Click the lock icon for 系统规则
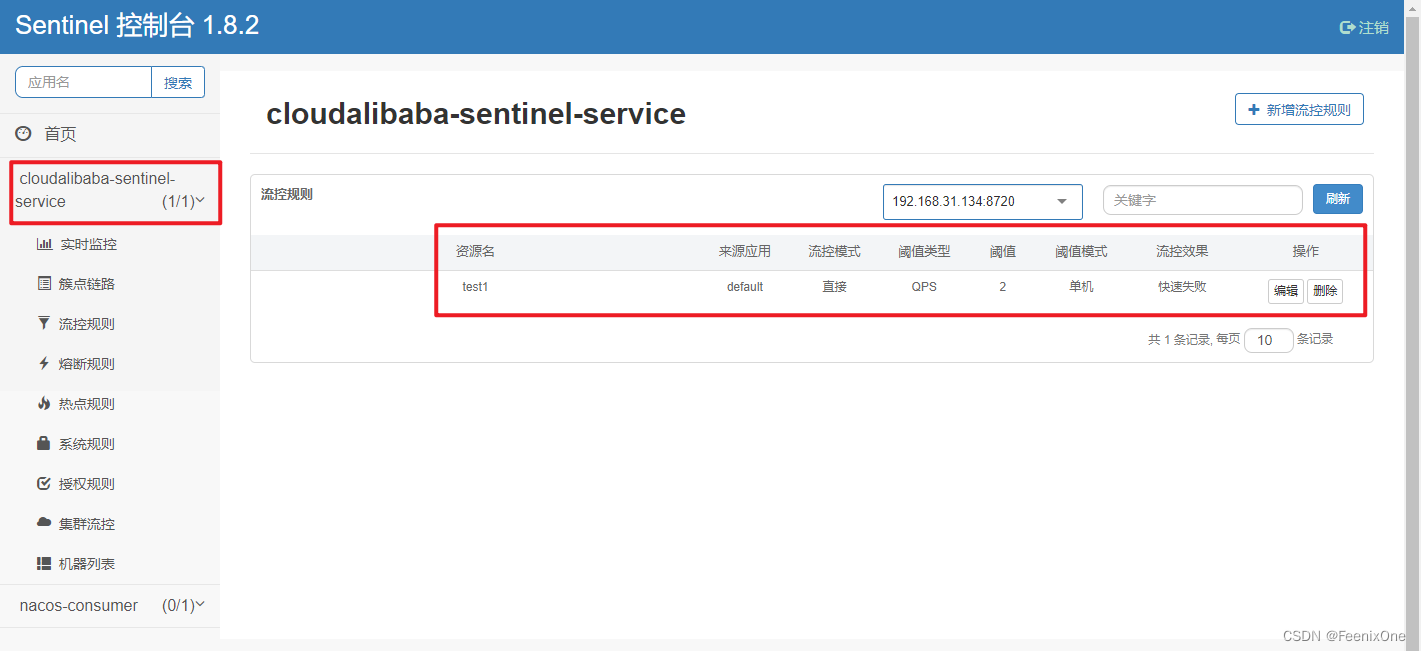The width and height of the screenshot is (1421, 651). (x=44, y=443)
